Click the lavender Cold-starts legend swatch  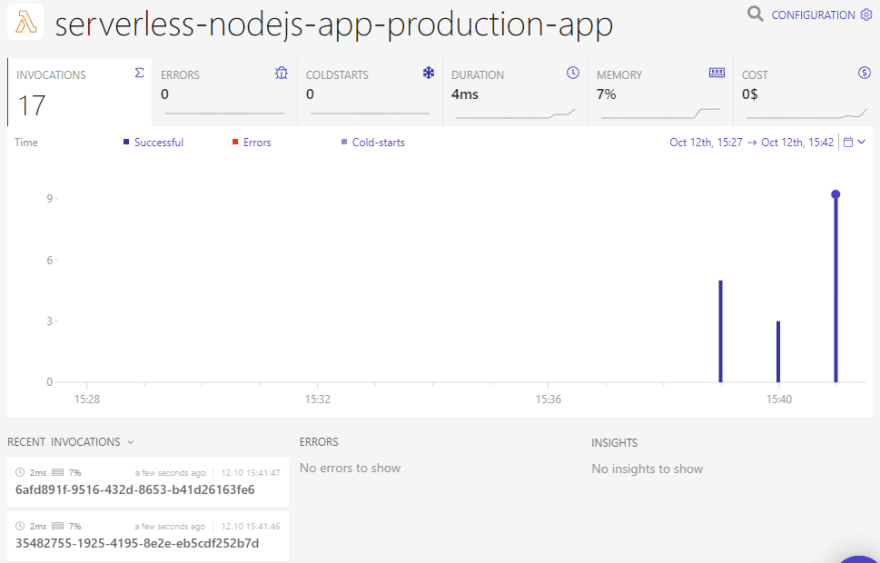tap(344, 142)
